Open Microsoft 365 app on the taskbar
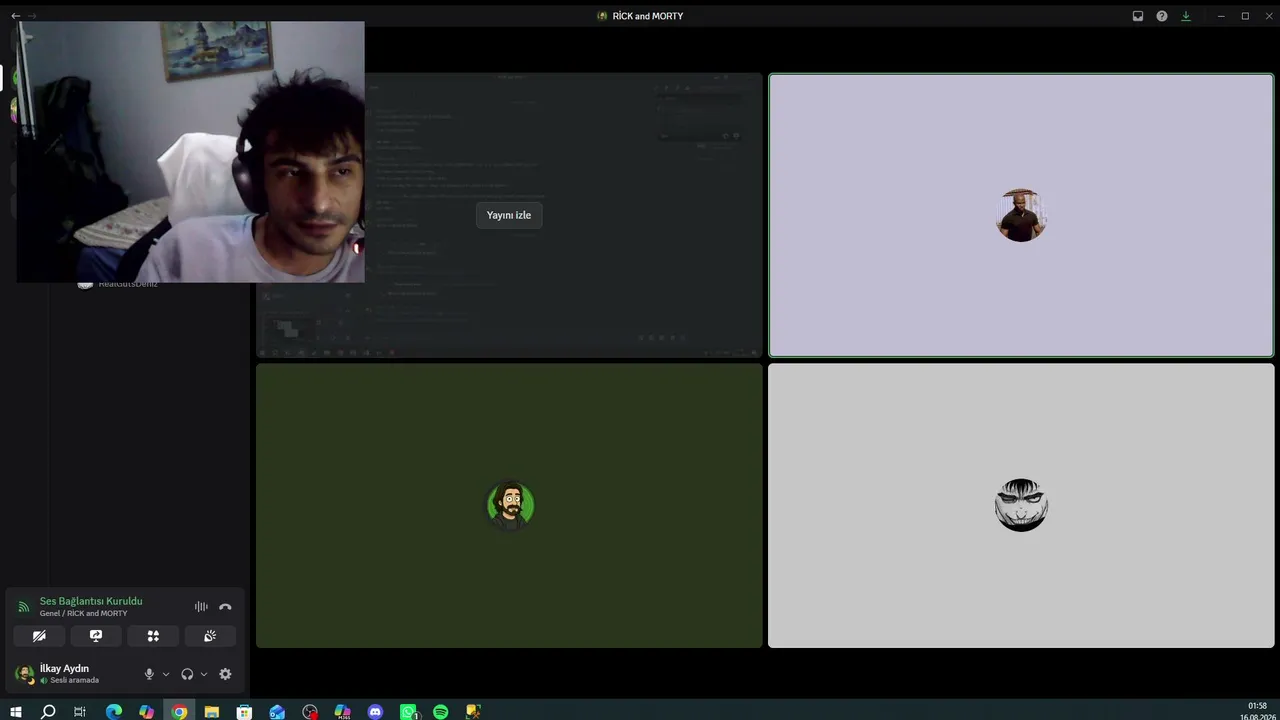1280x720 pixels. (343, 712)
